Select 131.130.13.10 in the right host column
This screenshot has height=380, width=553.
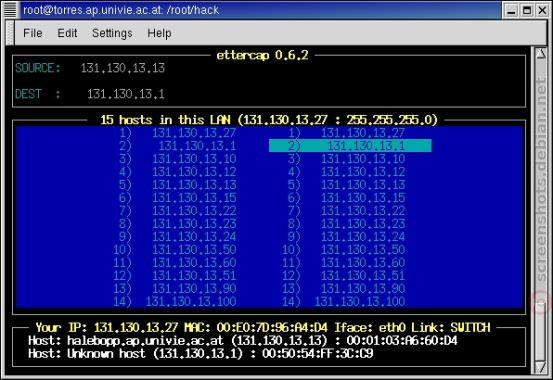click(347, 159)
